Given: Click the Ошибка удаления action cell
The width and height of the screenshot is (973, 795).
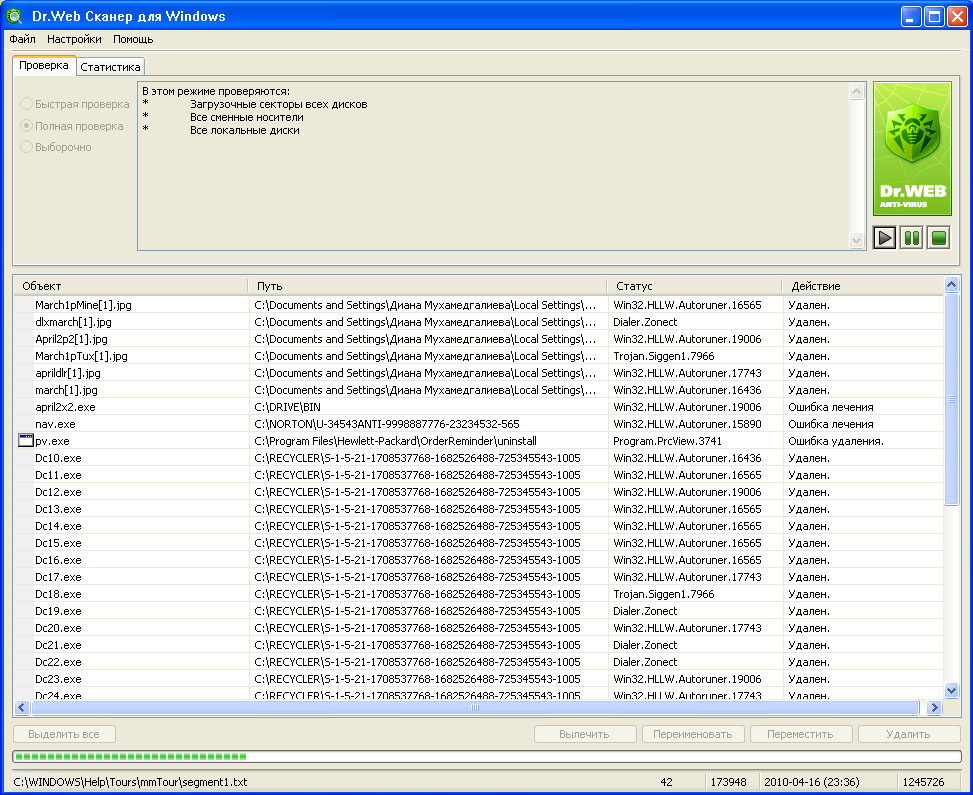Looking at the screenshot, I should click(x=836, y=441).
